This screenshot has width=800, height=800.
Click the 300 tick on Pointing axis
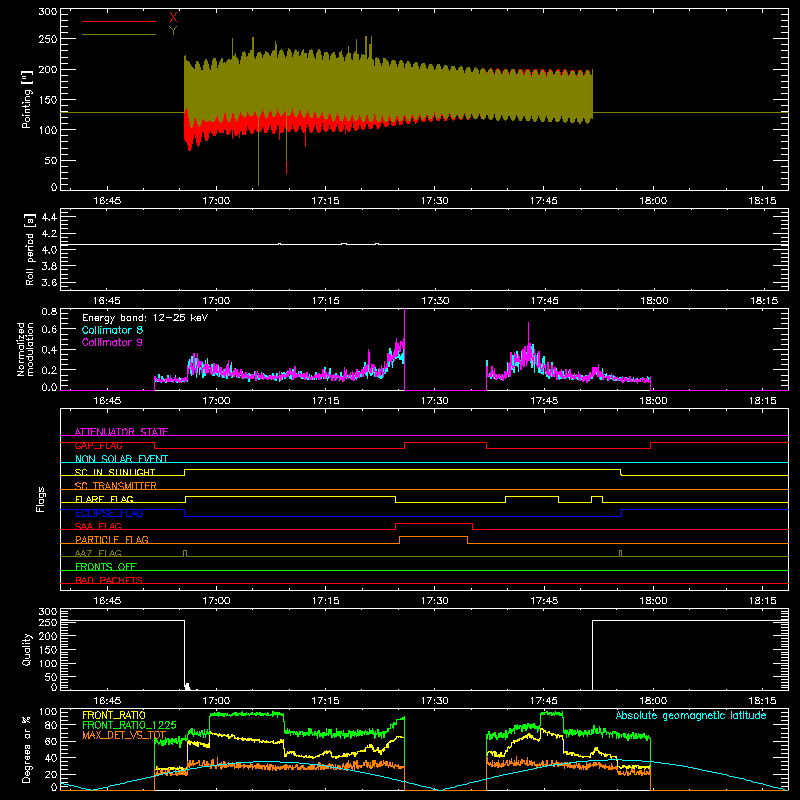[x=47, y=12]
